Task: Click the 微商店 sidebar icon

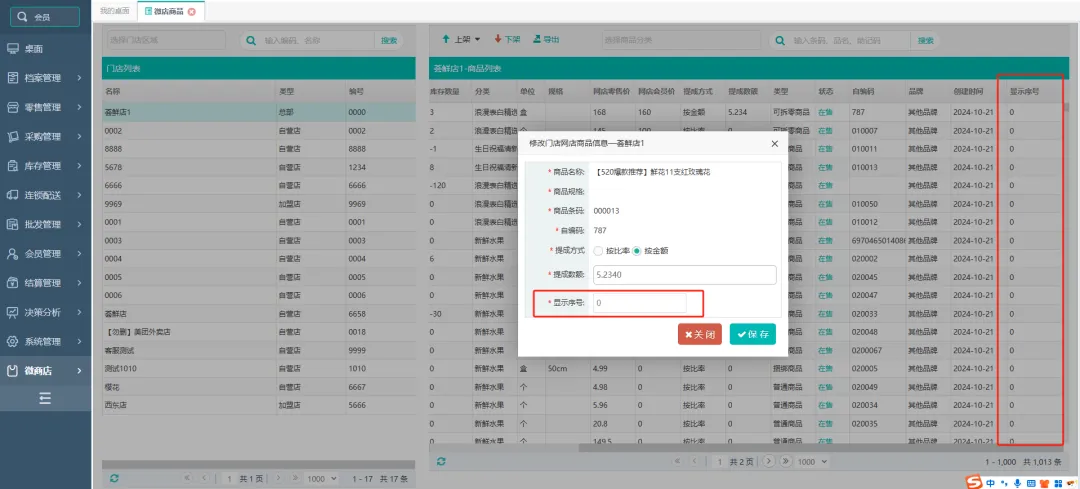Action: point(13,371)
